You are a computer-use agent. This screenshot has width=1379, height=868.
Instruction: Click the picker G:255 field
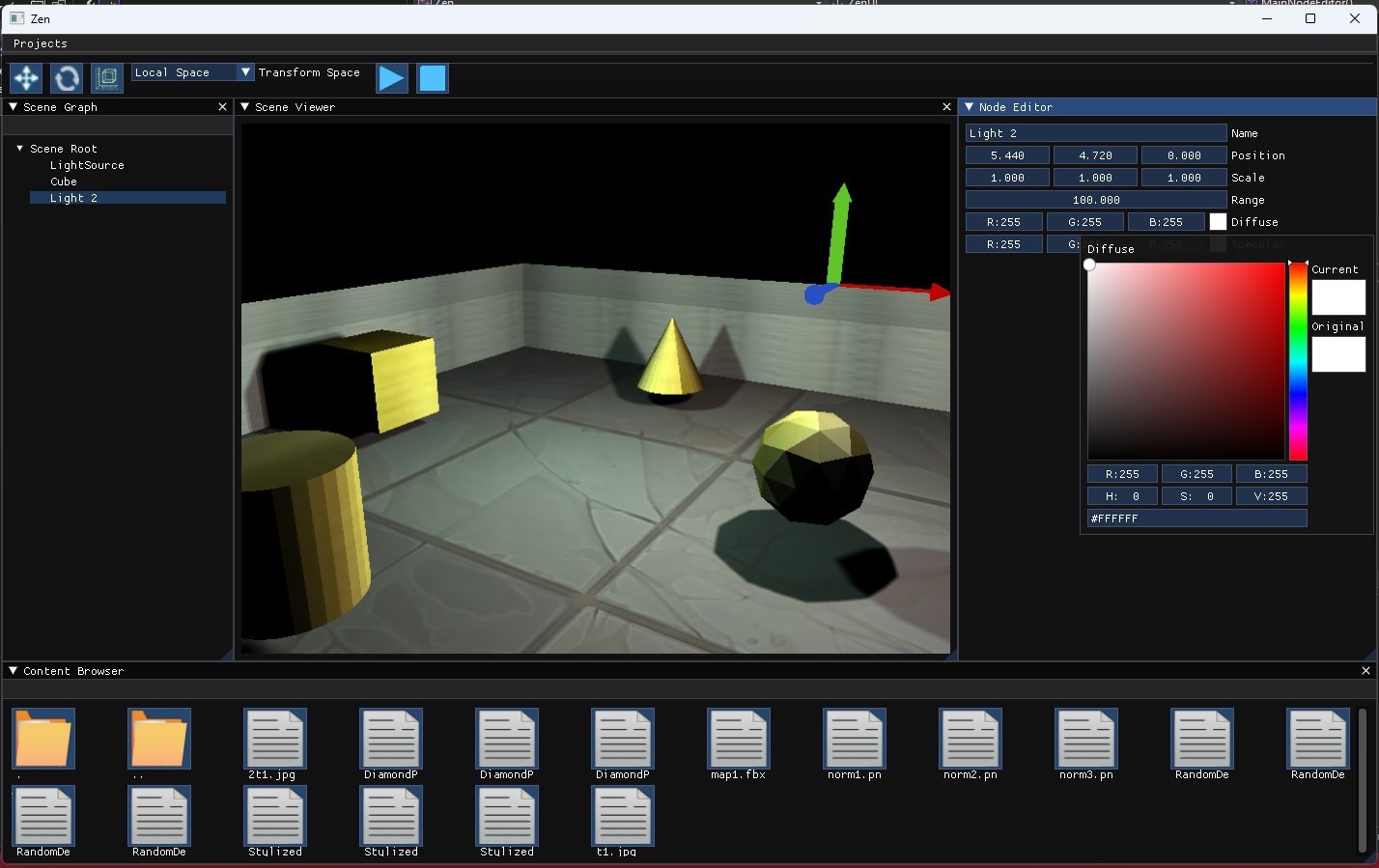(x=1196, y=474)
